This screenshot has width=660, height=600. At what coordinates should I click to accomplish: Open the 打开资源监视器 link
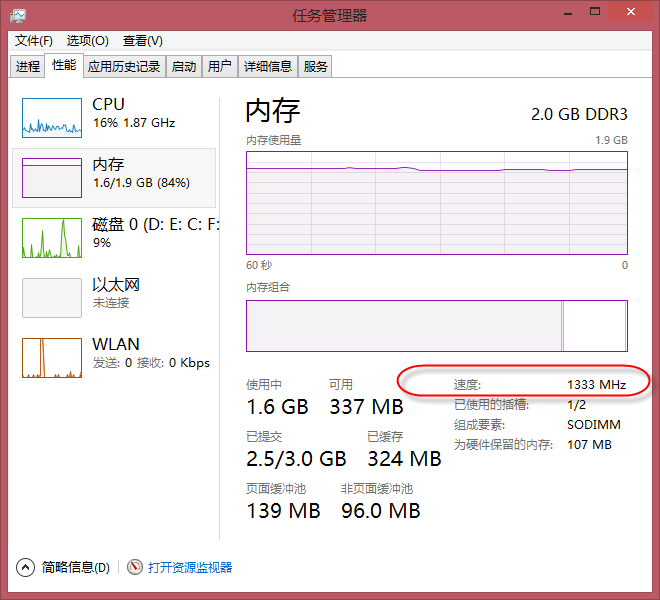[190, 567]
